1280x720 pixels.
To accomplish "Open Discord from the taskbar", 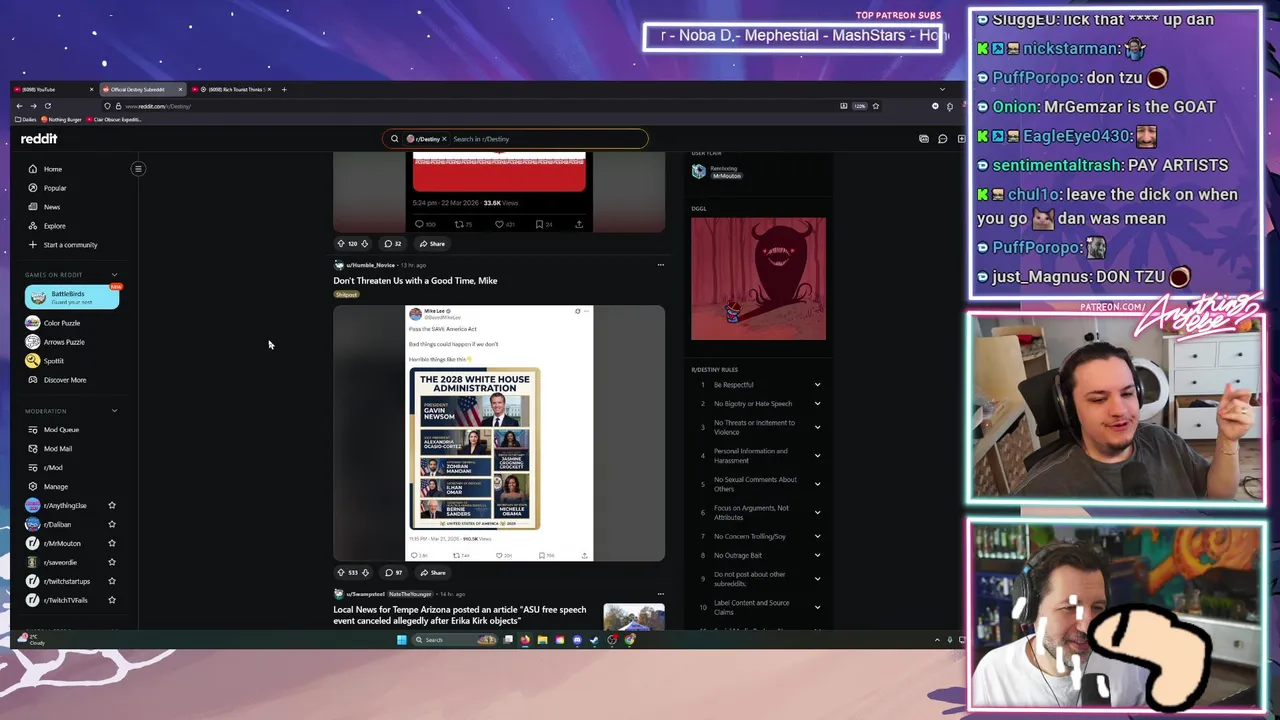I will pyautogui.click(x=577, y=640).
